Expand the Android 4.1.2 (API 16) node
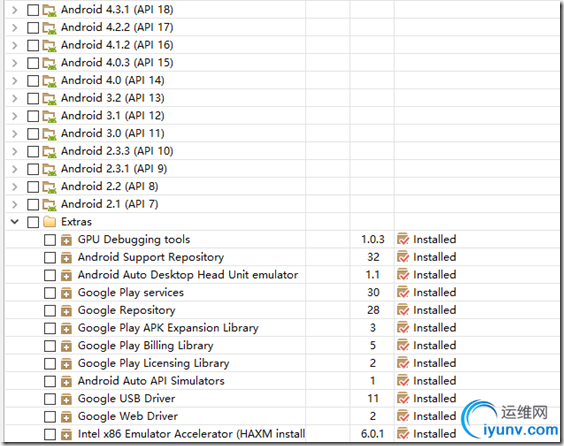The width and height of the screenshot is (564, 446). (14, 45)
